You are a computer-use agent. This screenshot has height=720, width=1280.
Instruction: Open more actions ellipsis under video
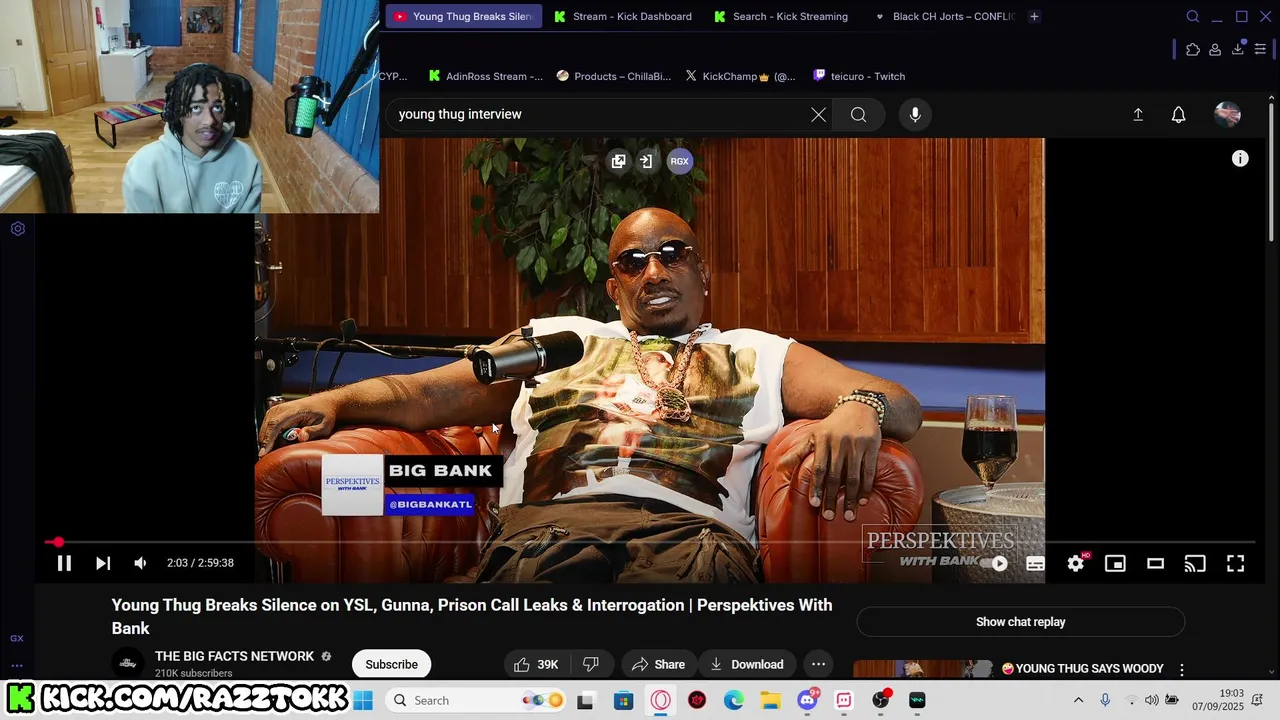point(818,664)
